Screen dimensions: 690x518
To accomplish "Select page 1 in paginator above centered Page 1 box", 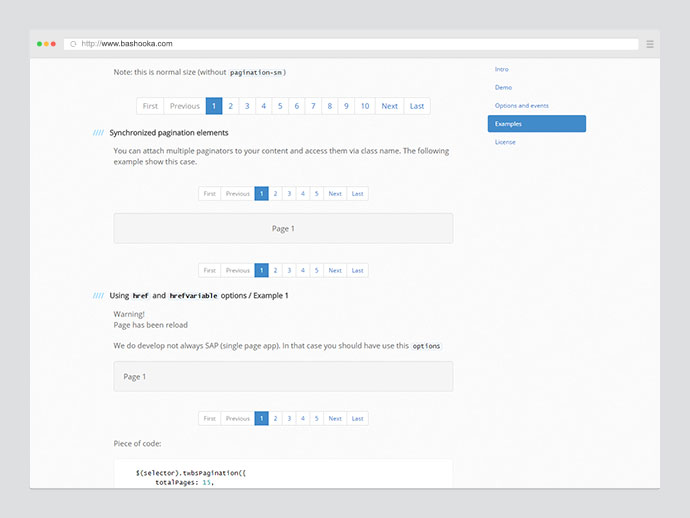I will 261,194.
